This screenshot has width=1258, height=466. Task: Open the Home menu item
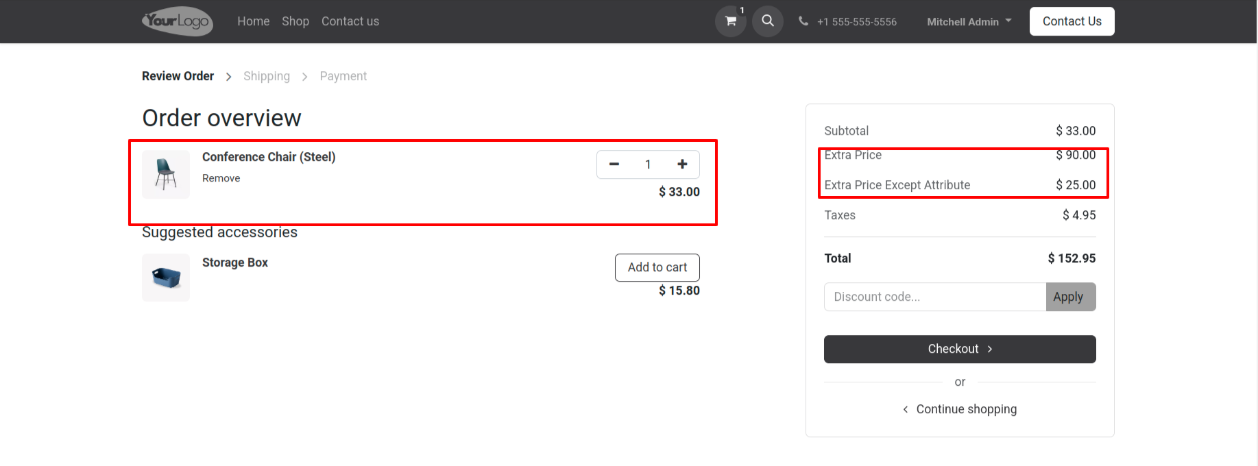[x=253, y=21]
